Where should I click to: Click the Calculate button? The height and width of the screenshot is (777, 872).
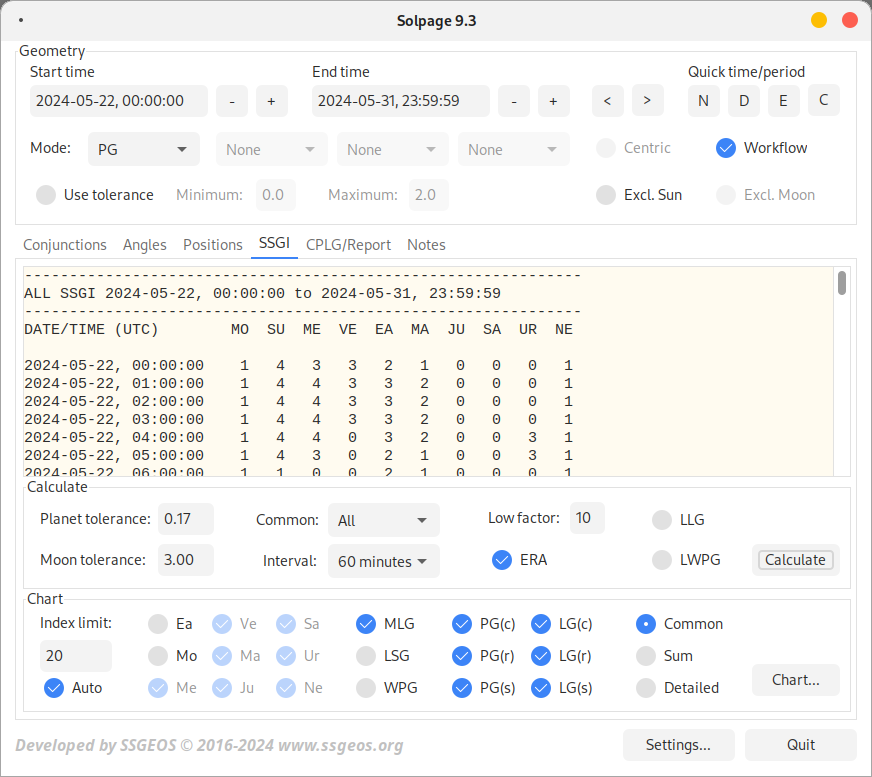point(795,560)
